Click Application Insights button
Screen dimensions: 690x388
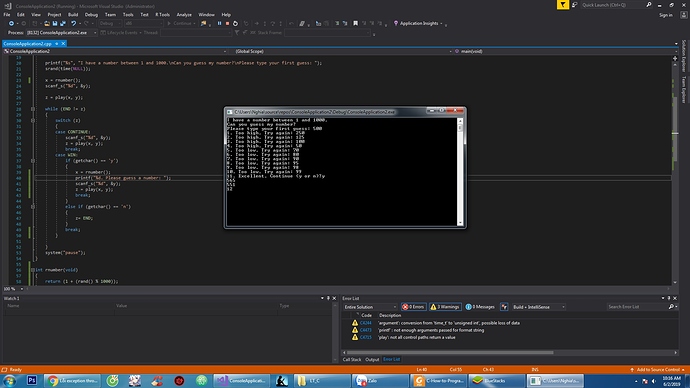(418, 23)
